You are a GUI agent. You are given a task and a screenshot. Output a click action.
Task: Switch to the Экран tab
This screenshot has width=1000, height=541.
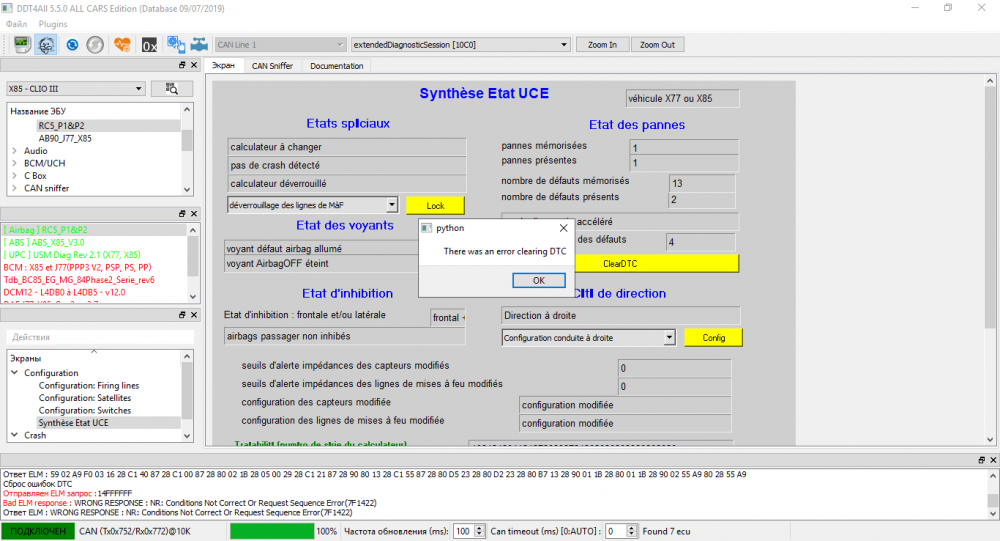pyautogui.click(x=224, y=65)
